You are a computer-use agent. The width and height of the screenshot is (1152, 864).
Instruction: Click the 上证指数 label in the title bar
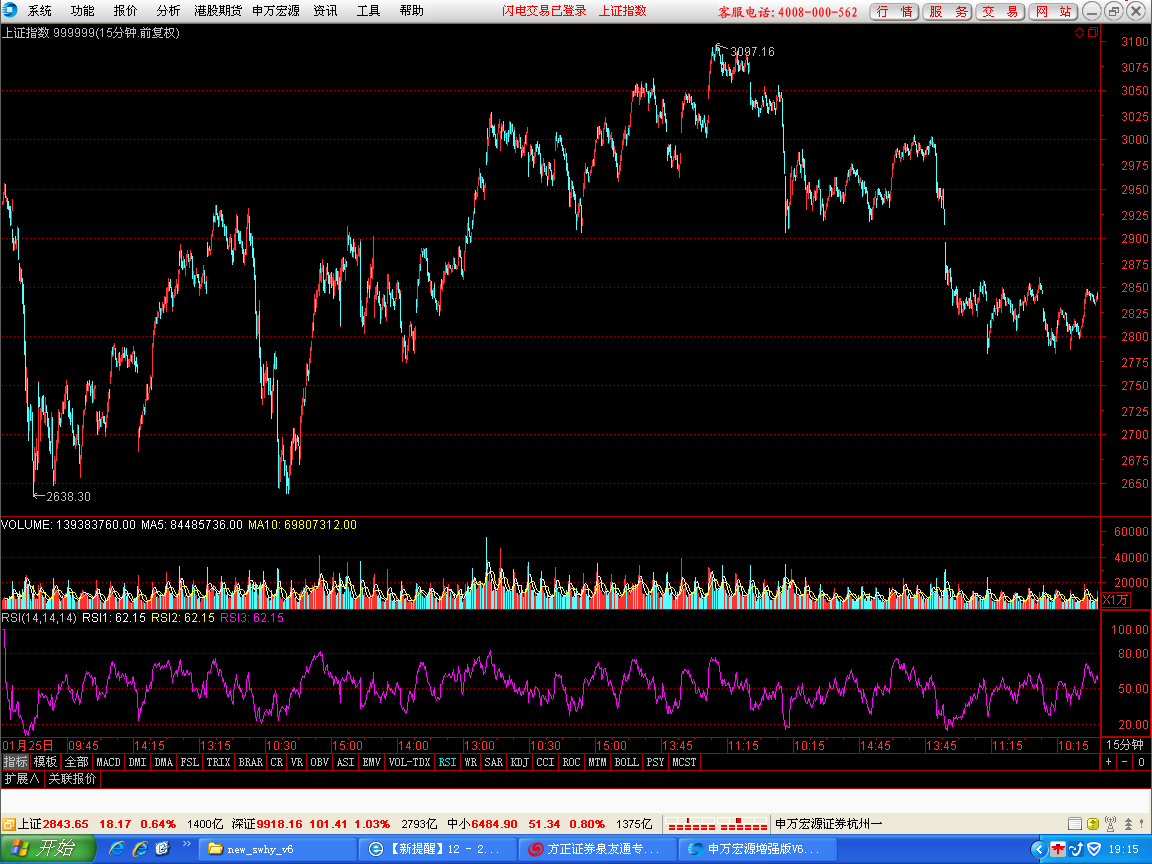[622, 10]
